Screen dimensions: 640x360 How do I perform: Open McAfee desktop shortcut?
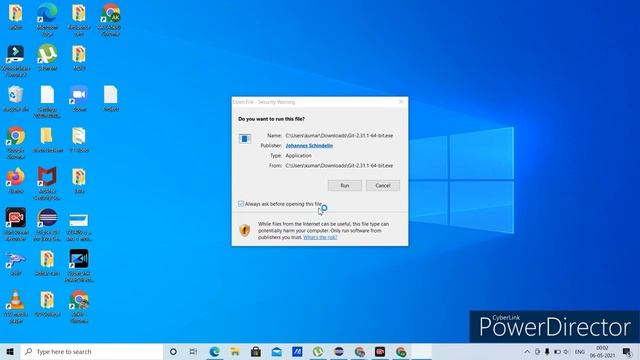[x=47, y=183]
